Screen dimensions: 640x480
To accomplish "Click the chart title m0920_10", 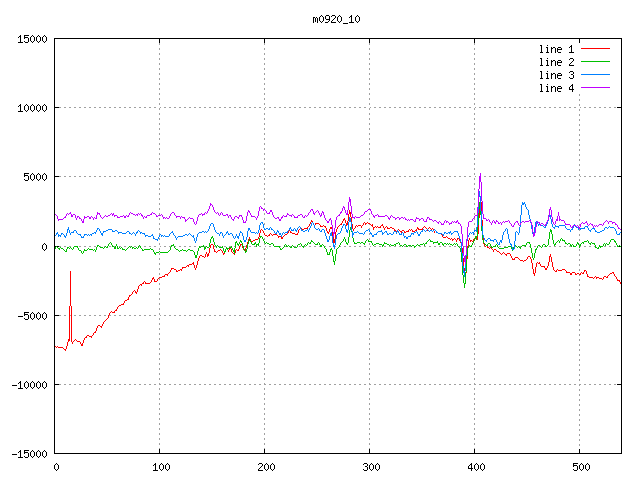I will click(x=329, y=19).
